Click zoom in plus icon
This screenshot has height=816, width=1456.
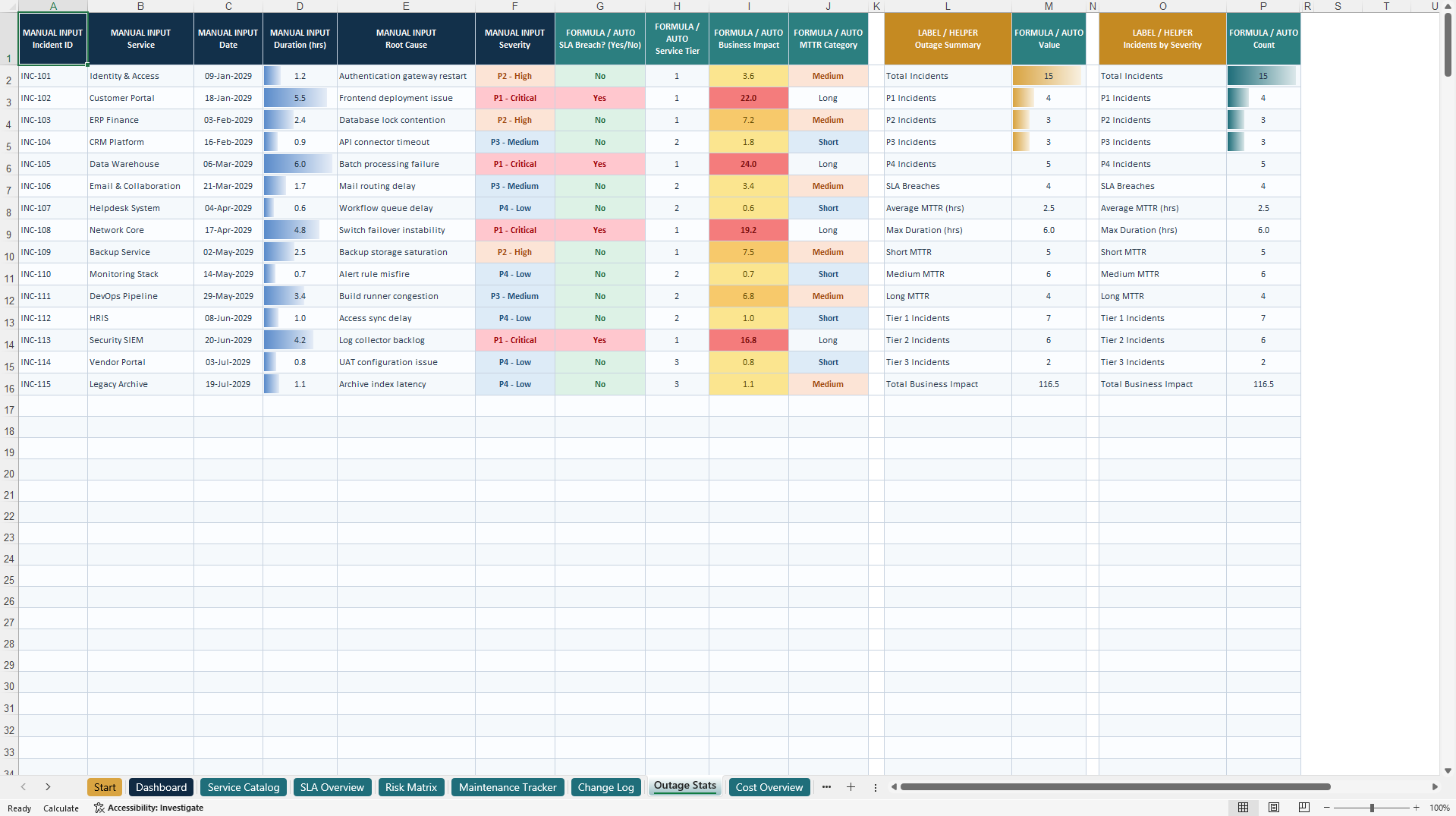(x=1416, y=808)
